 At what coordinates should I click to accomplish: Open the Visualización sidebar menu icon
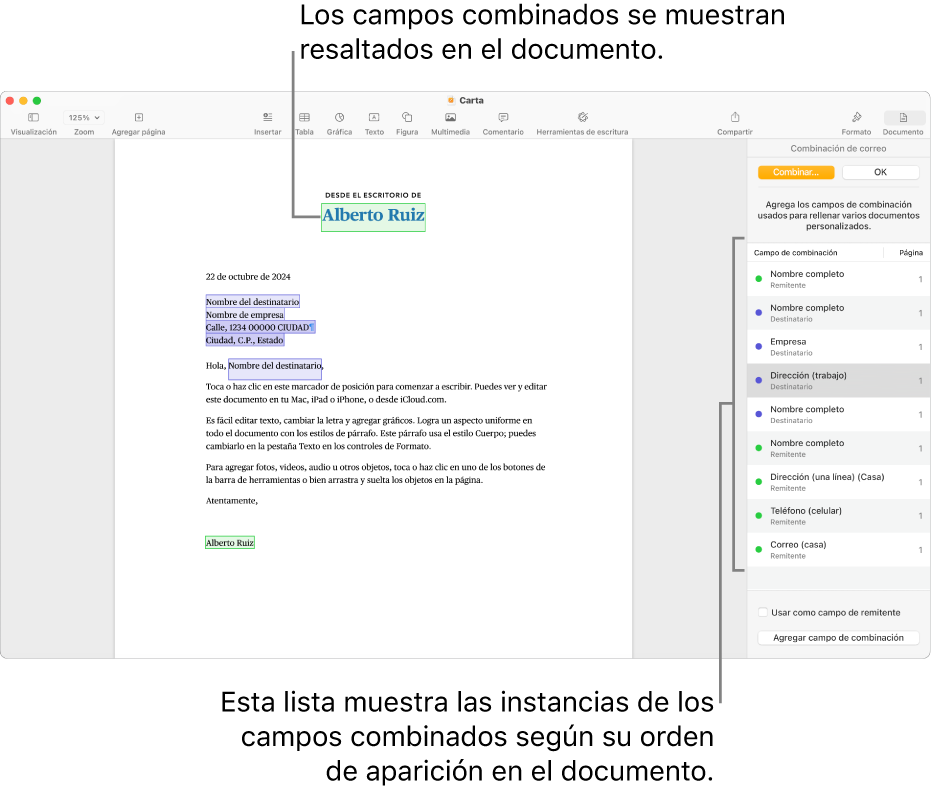[x=33, y=118]
